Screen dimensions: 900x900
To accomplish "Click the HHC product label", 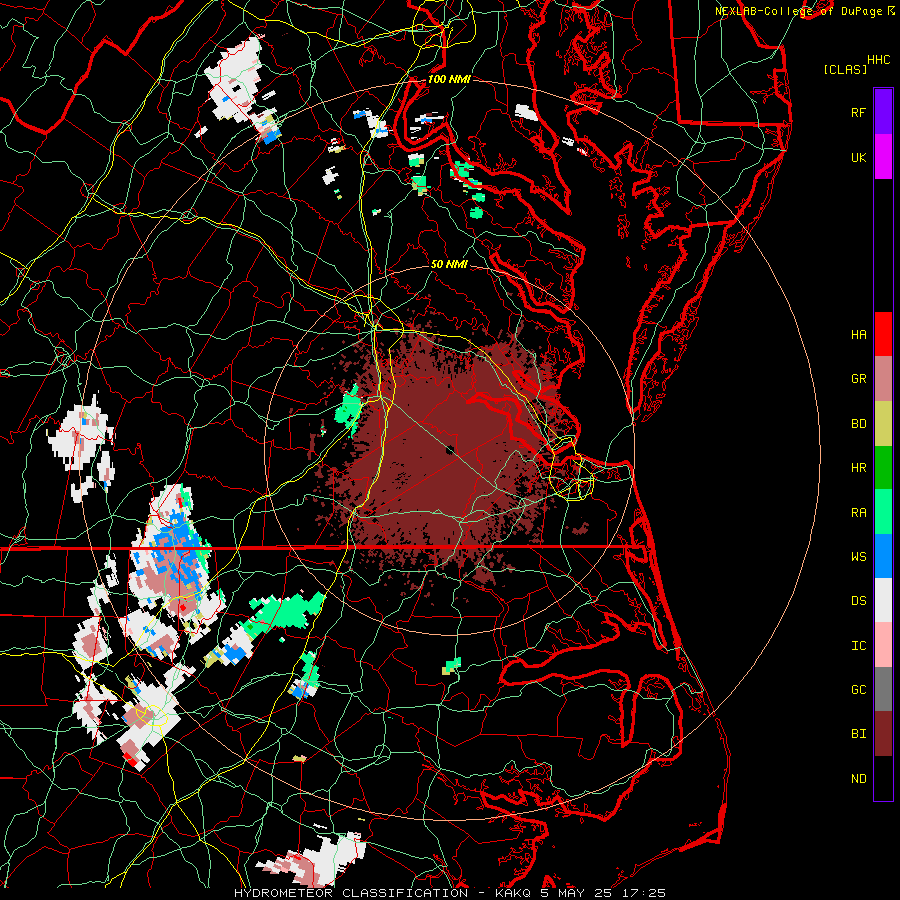I will [879, 60].
